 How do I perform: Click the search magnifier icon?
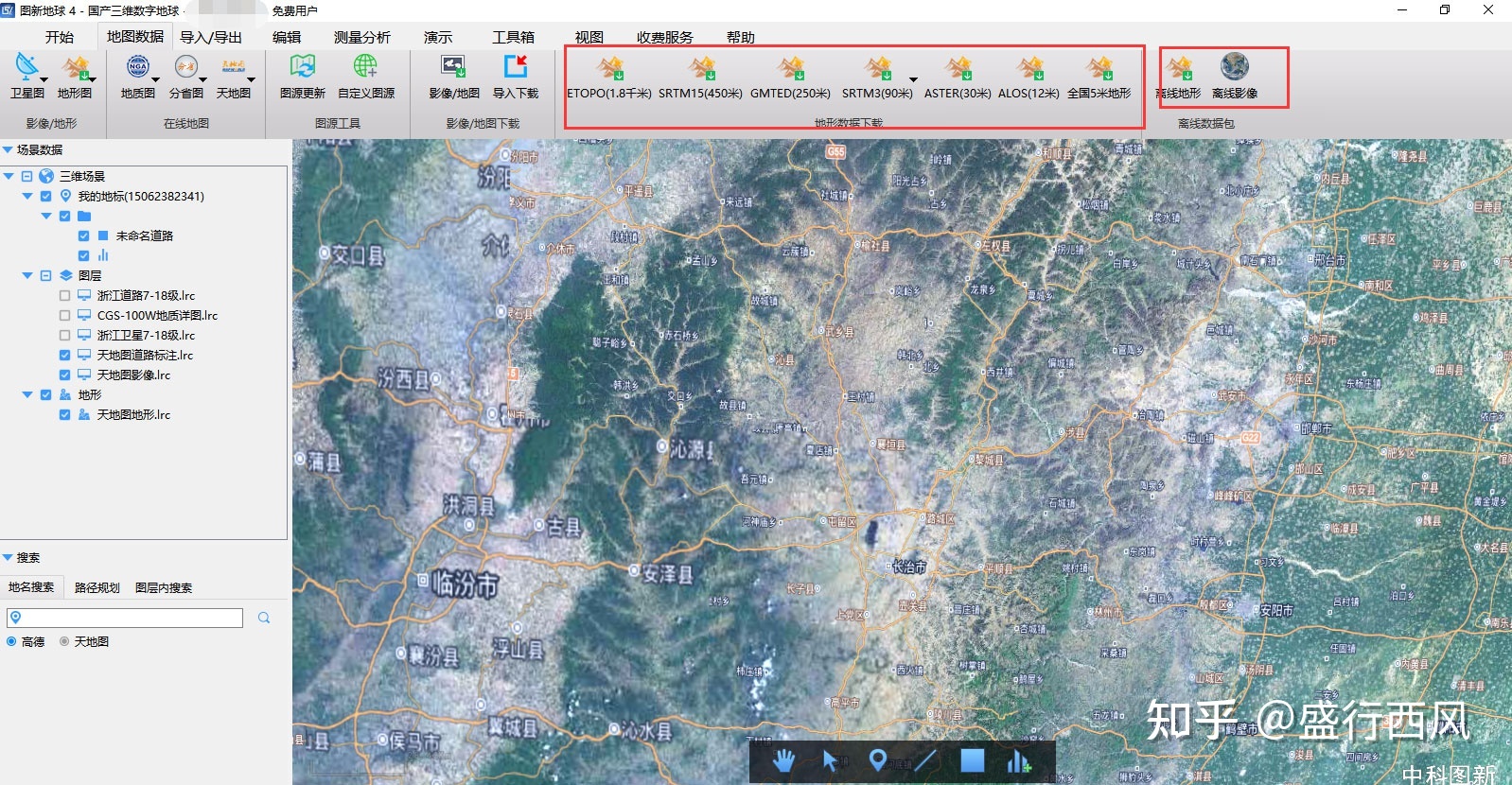coord(264,618)
